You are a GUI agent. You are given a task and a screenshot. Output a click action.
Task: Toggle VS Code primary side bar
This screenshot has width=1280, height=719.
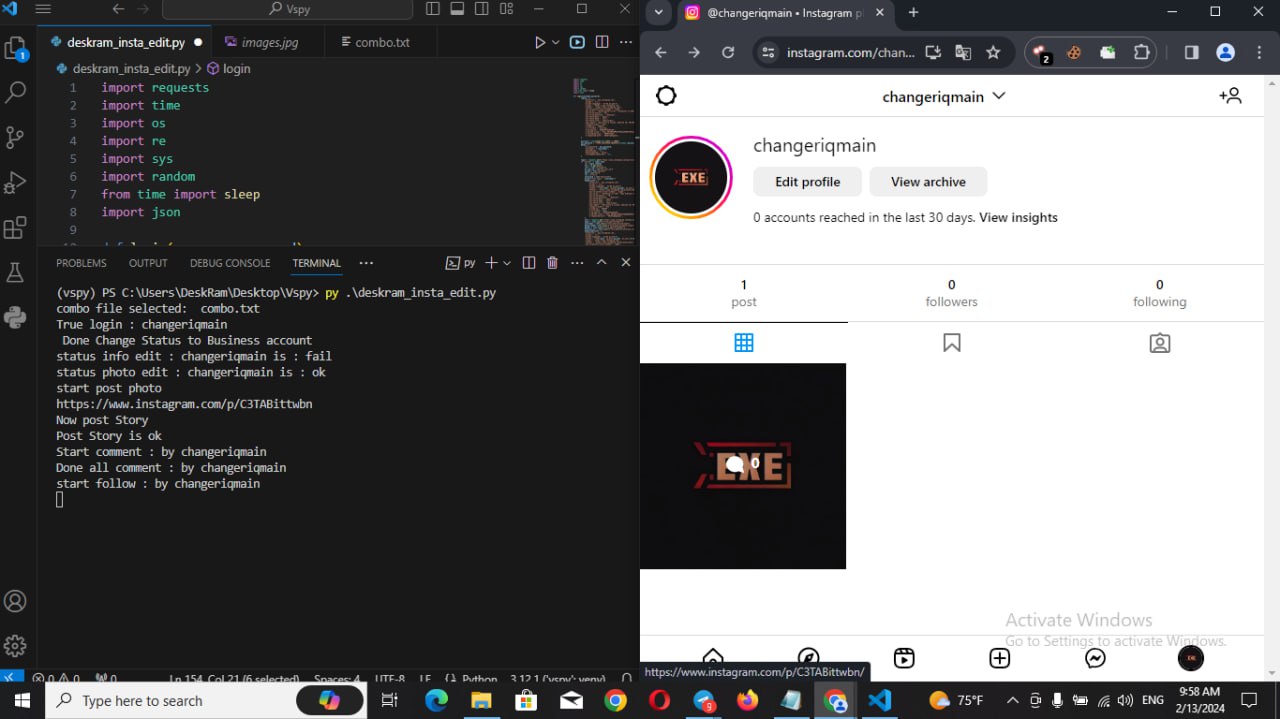tap(433, 9)
